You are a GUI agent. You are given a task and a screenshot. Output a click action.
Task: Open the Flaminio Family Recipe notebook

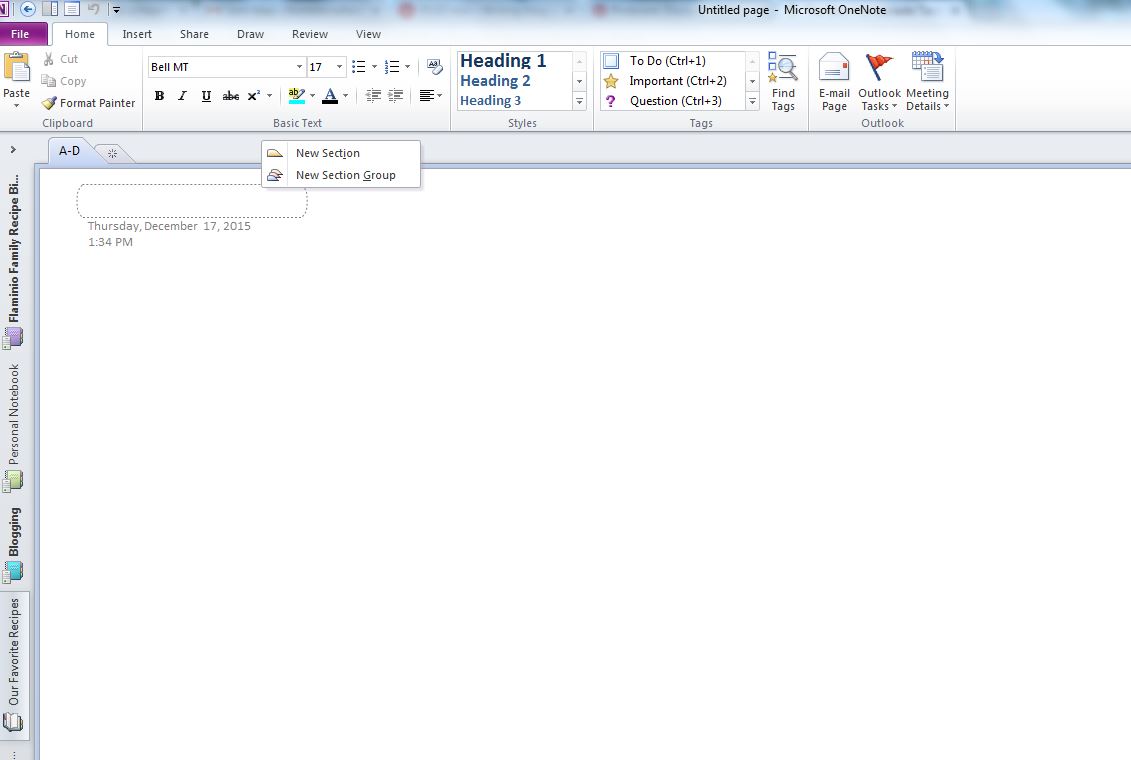click(14, 260)
